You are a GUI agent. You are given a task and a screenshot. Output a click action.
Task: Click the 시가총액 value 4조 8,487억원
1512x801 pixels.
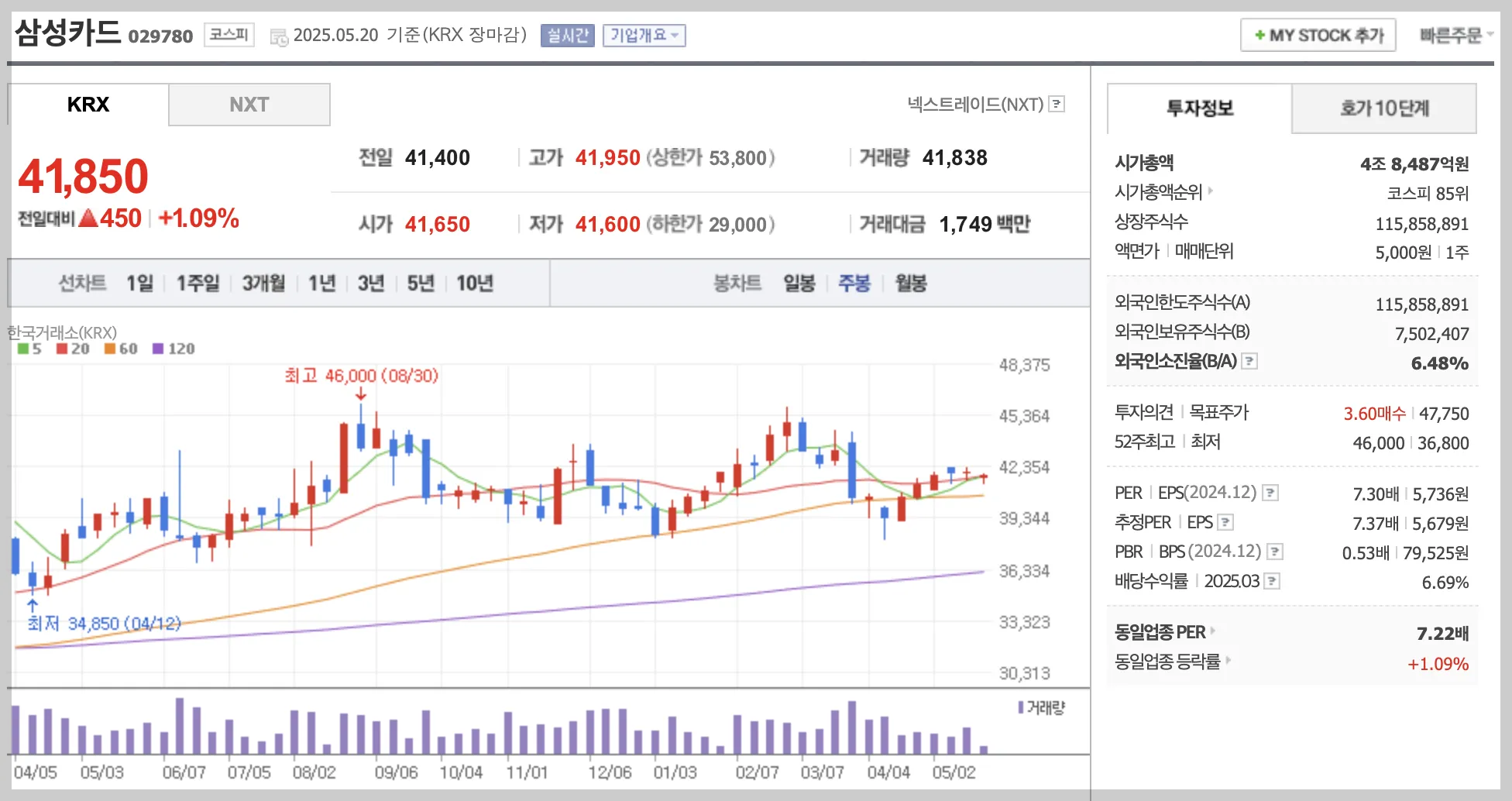pyautogui.click(x=1414, y=163)
